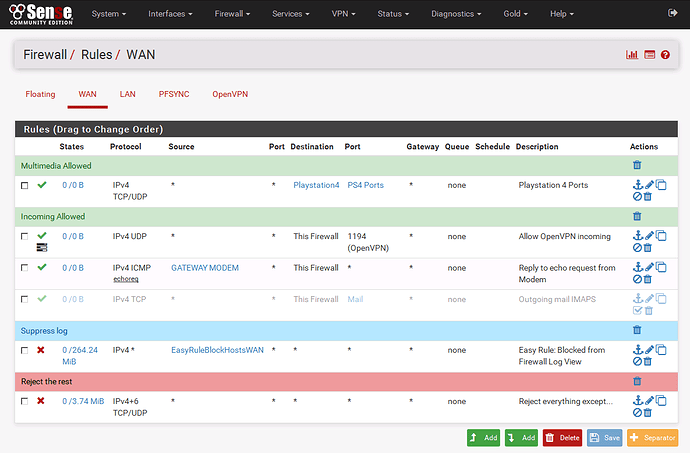Open the OpenVPN rules tab
Screen dimensions: 690x453
coord(232,94)
